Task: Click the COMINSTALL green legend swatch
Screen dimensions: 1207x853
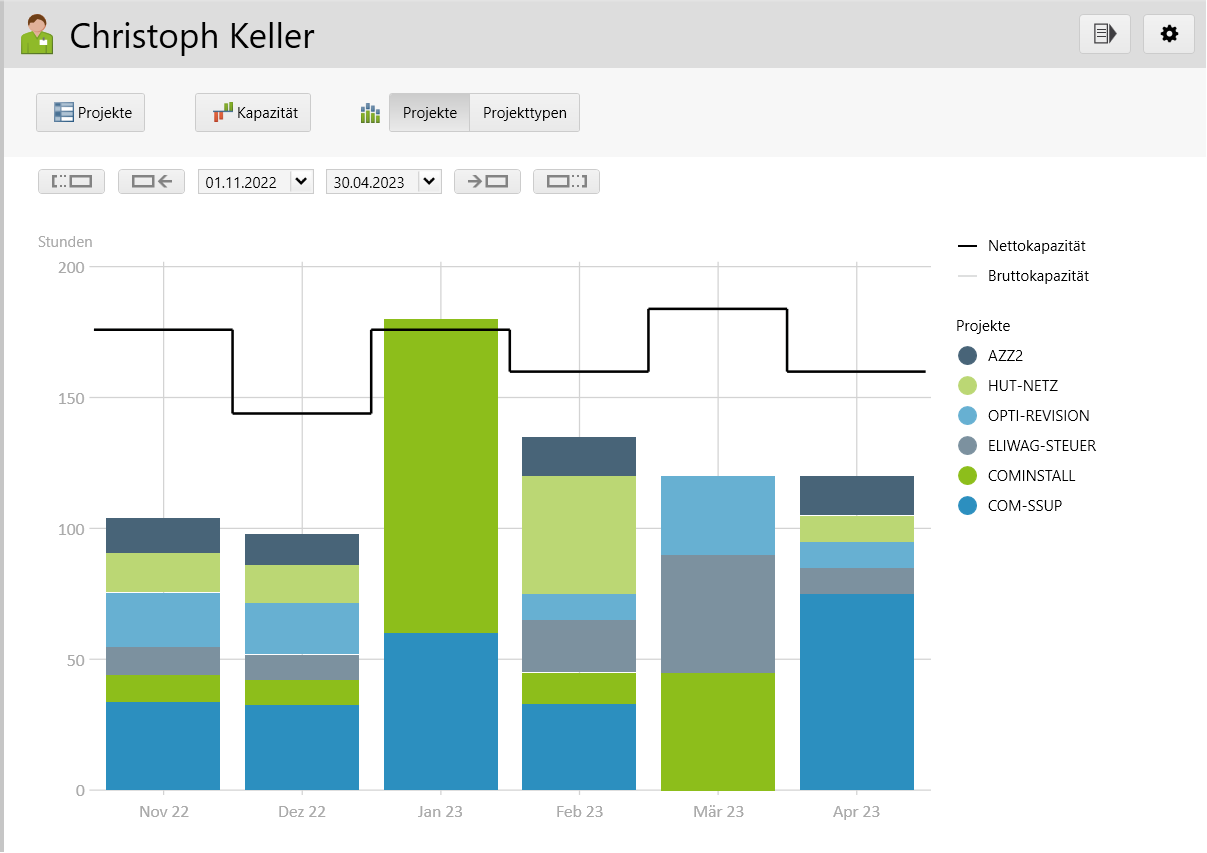Action: pos(967,476)
